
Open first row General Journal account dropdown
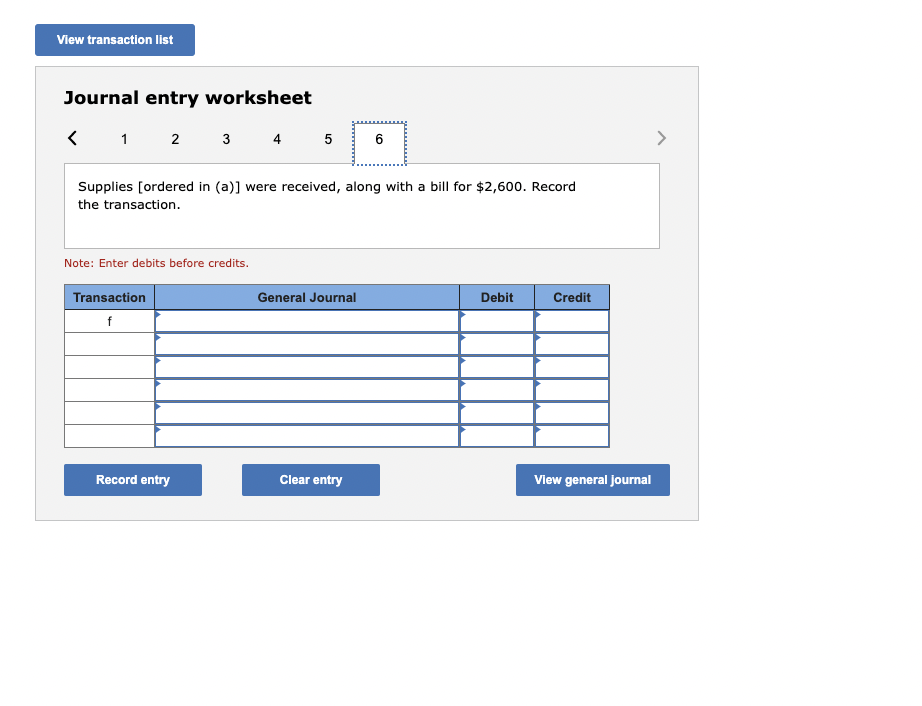307,321
